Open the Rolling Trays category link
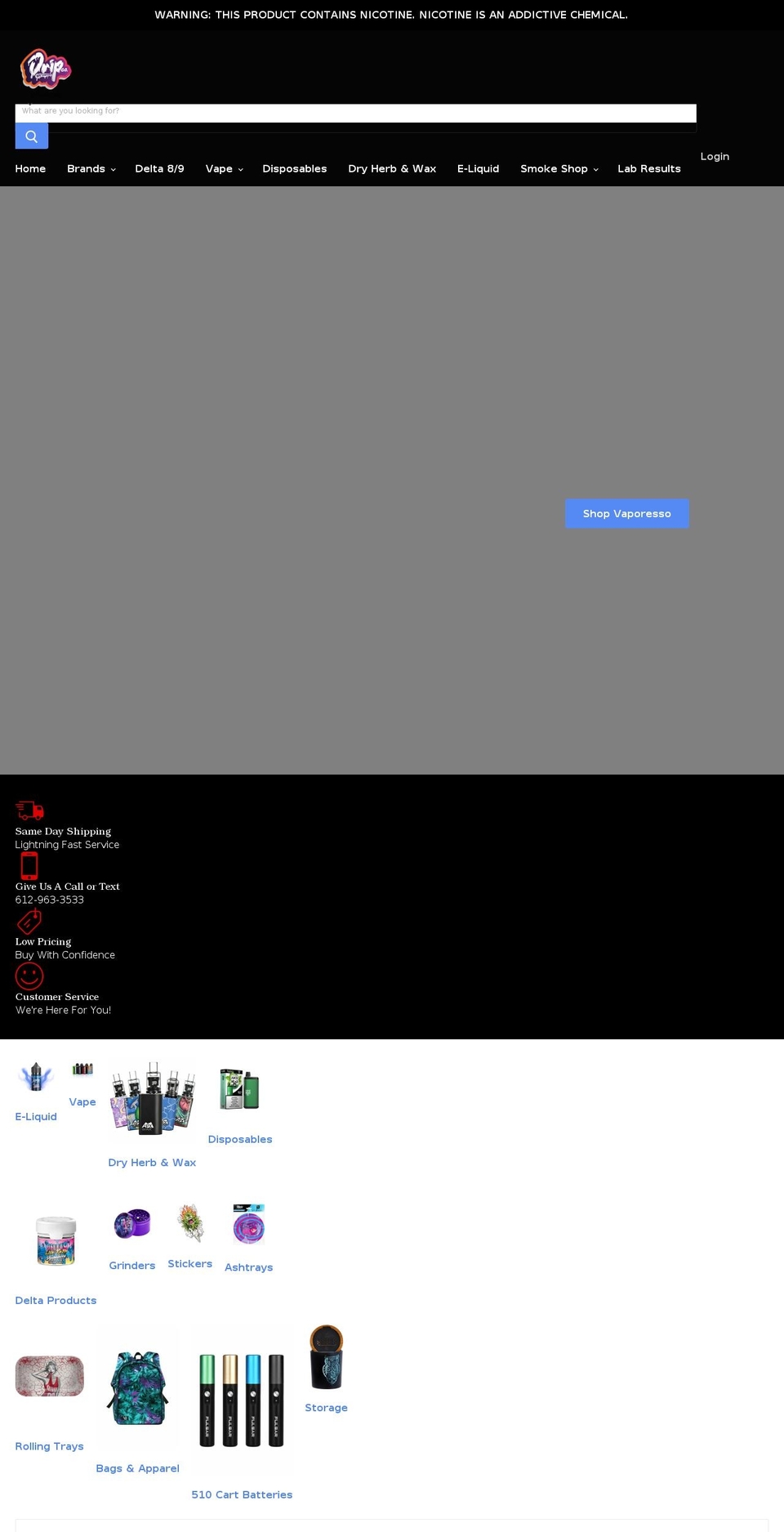 pos(50,1446)
